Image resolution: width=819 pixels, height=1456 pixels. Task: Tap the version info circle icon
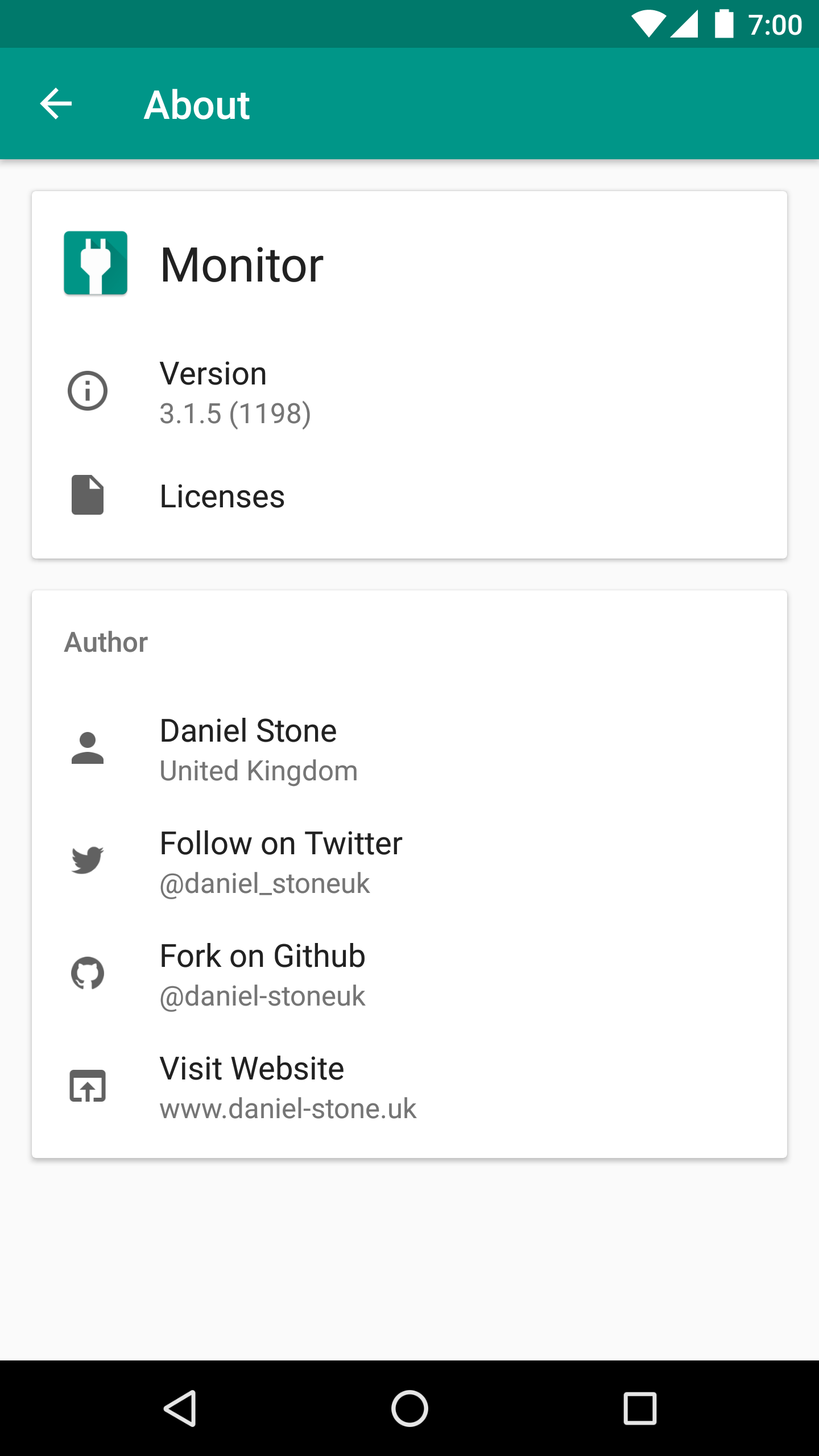[x=88, y=391]
